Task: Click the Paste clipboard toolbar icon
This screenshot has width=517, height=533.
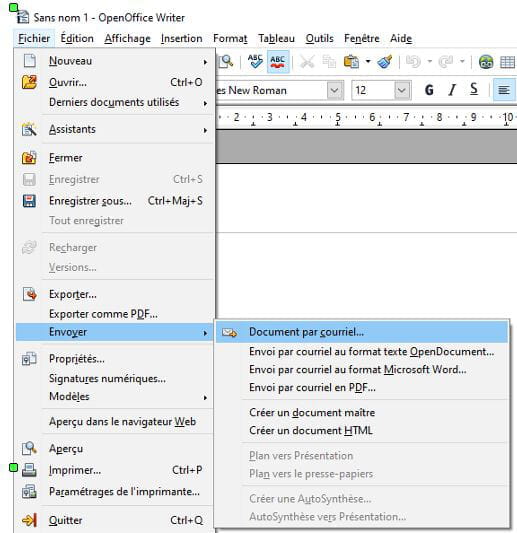Action: (x=351, y=62)
